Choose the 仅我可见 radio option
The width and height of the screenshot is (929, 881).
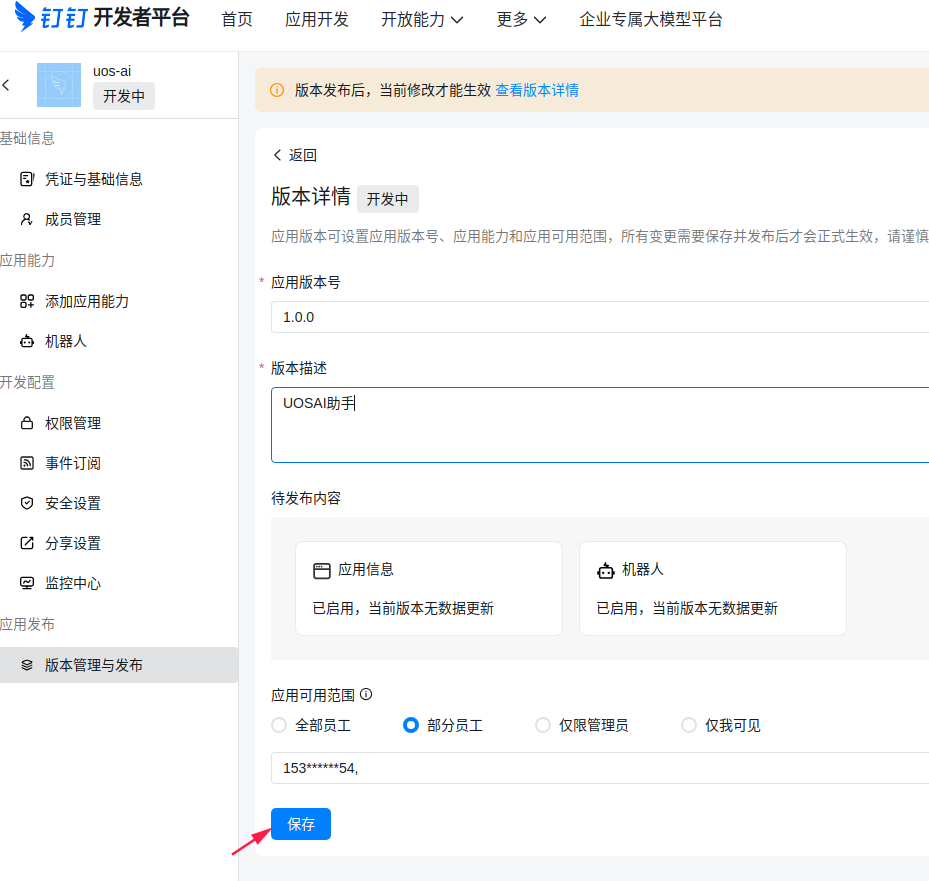[x=688, y=725]
